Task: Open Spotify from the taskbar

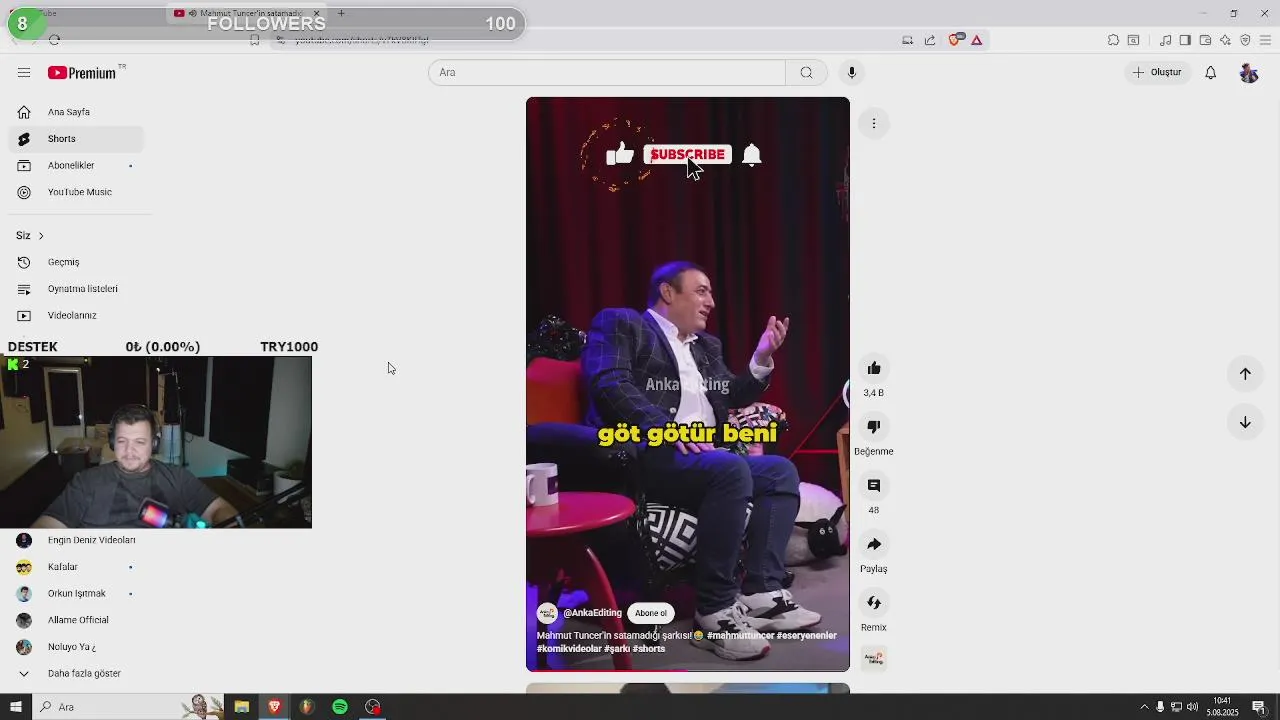Action: 340,707
